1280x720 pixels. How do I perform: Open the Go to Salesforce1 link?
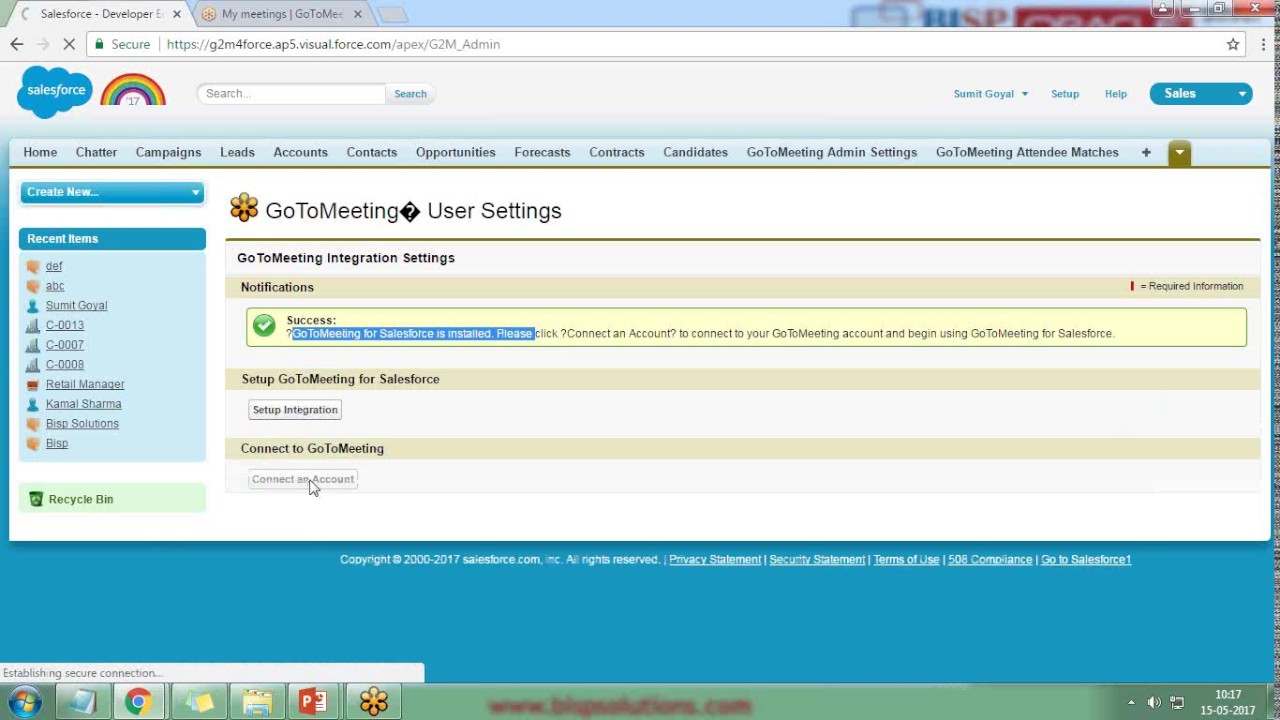tap(1086, 560)
